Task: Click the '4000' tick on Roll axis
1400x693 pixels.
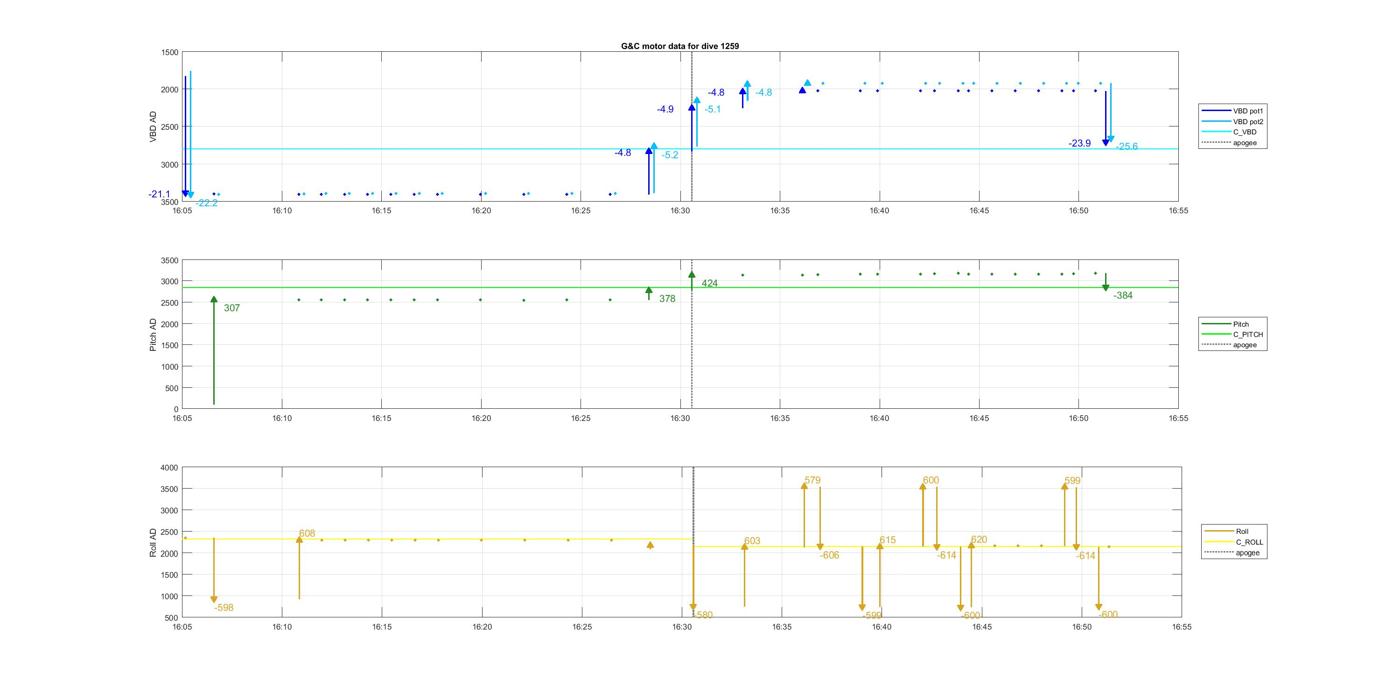Action: click(x=169, y=467)
